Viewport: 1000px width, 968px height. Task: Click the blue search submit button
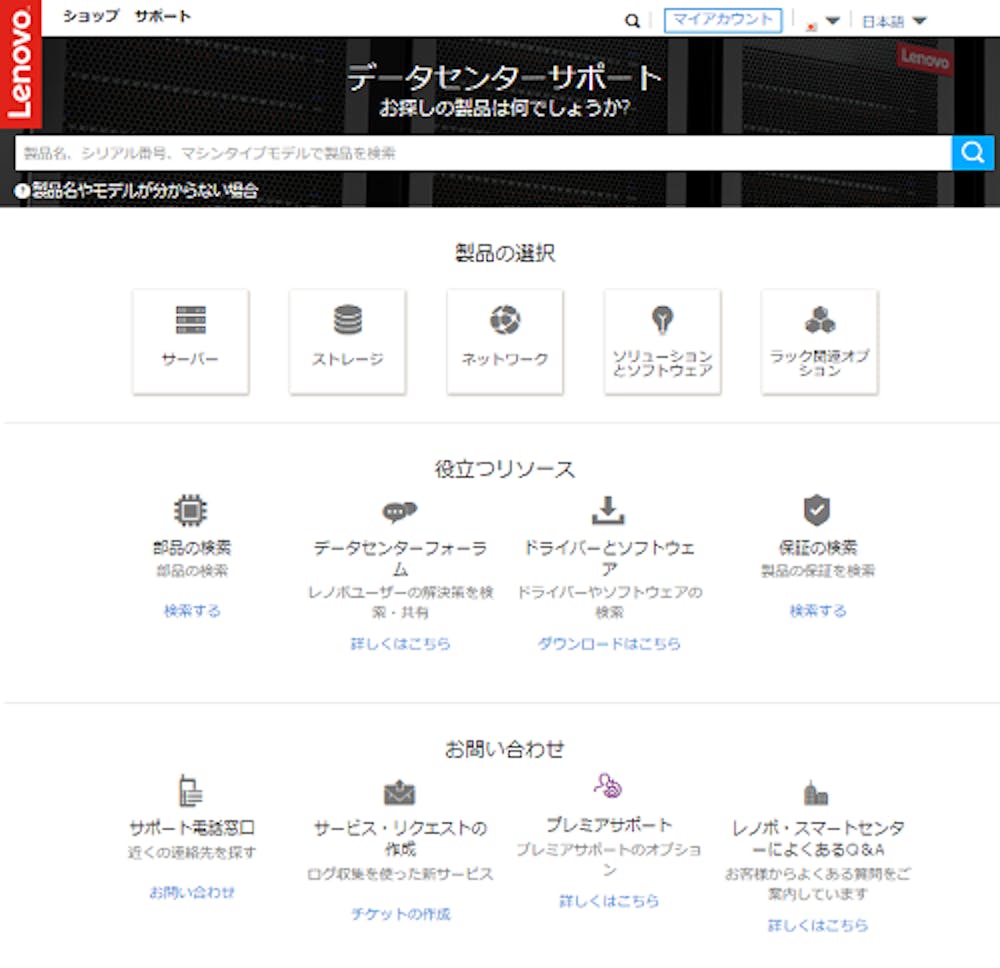click(x=973, y=153)
